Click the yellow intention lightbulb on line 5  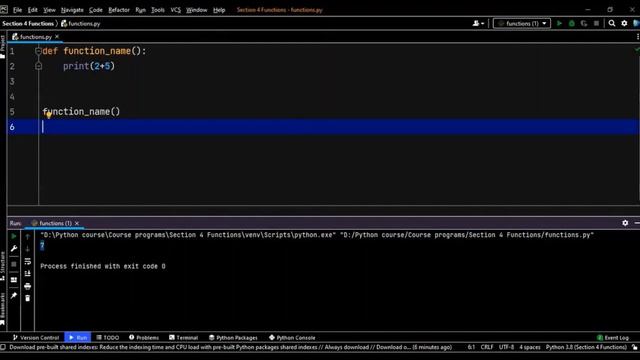pos(49,115)
